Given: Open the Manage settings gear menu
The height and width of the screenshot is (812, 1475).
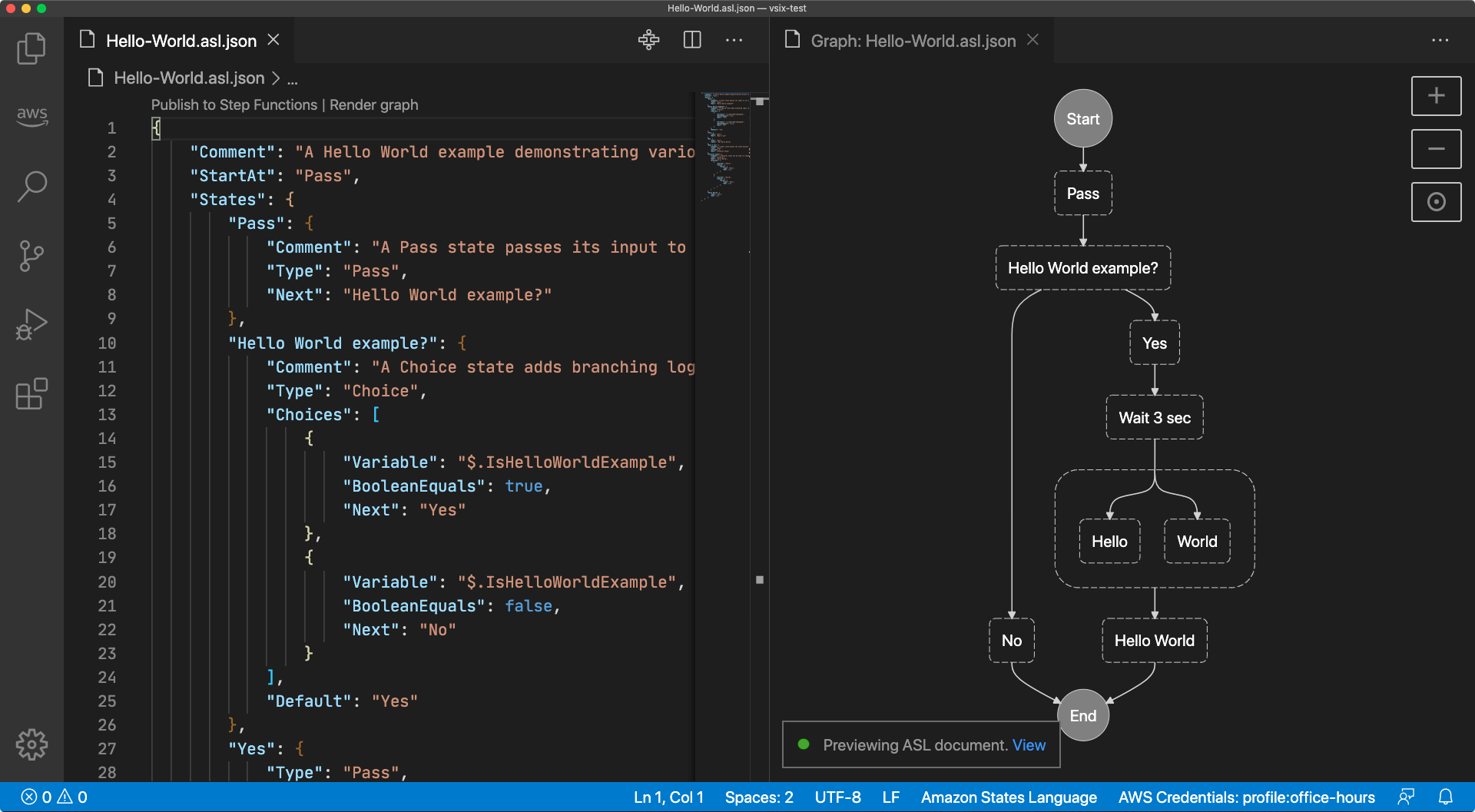Looking at the screenshot, I should (31, 744).
